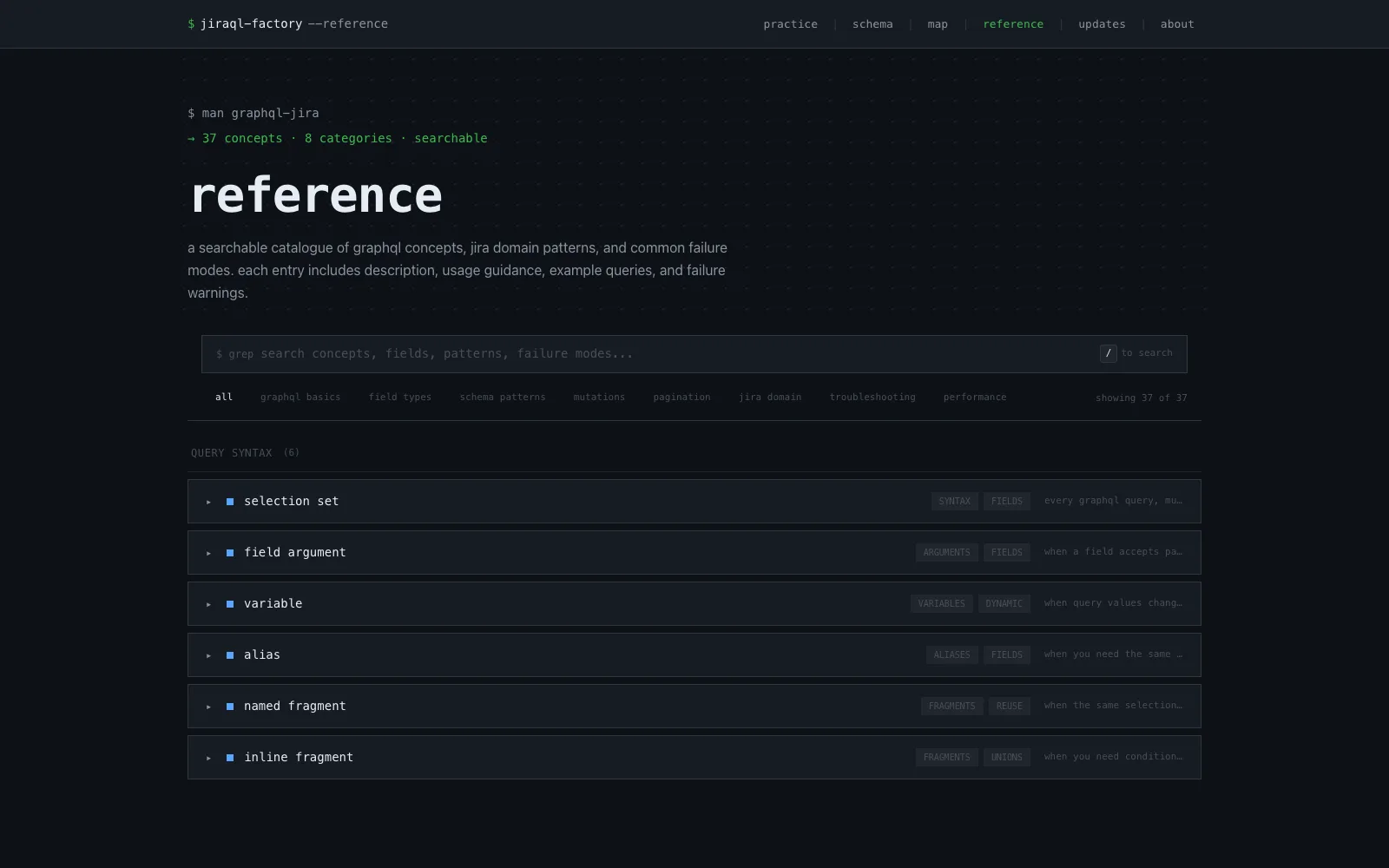Click the 'named fragment' entry title
The image size is (1389, 868).
(295, 706)
